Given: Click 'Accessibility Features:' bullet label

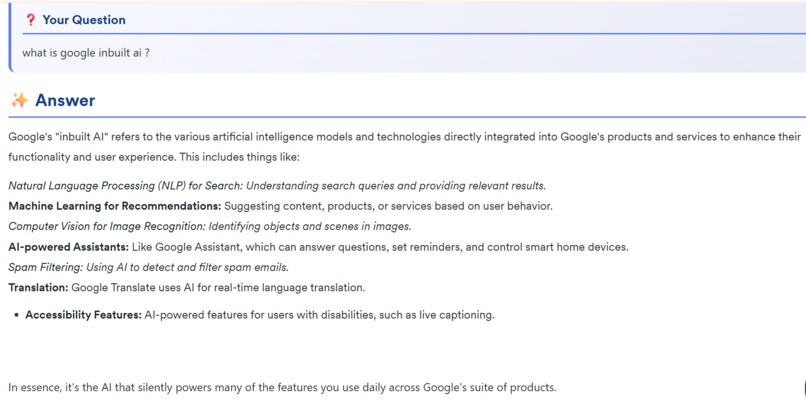Looking at the screenshot, I should (x=83, y=315).
